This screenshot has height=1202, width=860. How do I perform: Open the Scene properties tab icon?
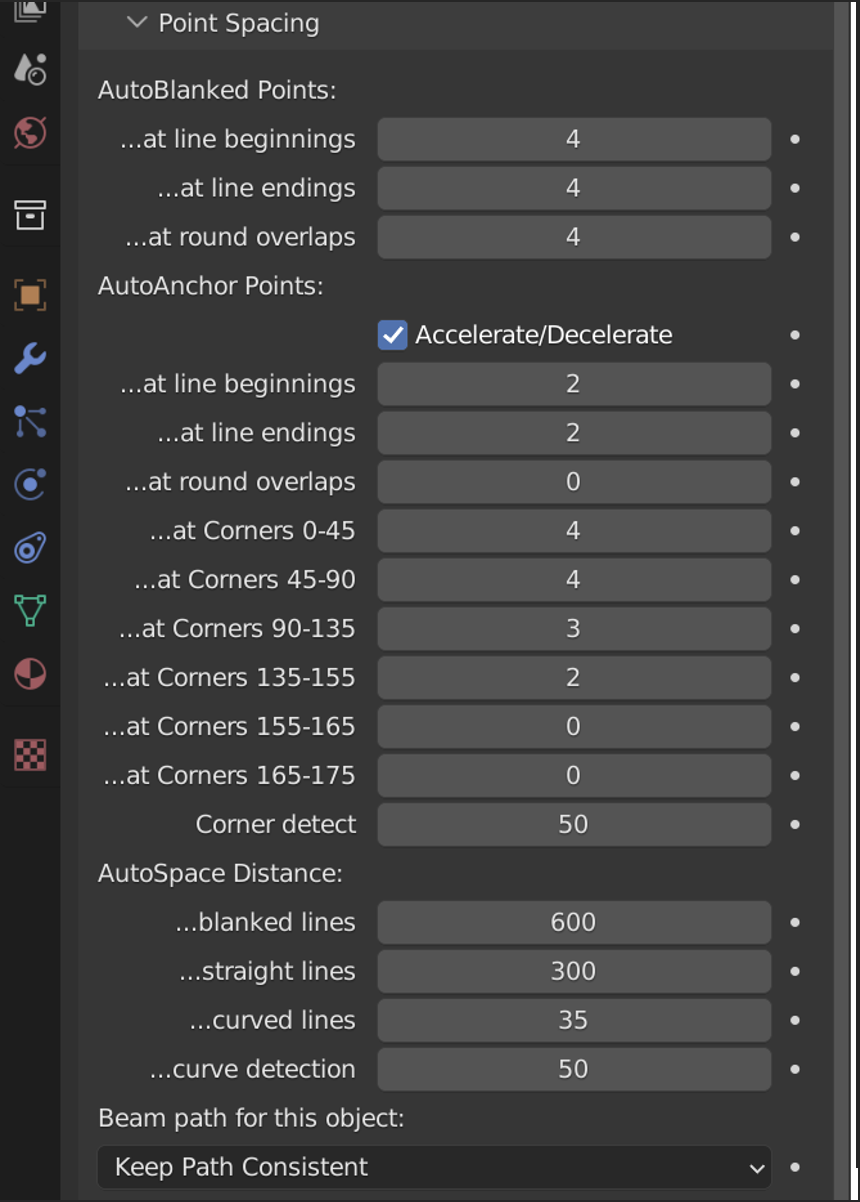[x=30, y=69]
